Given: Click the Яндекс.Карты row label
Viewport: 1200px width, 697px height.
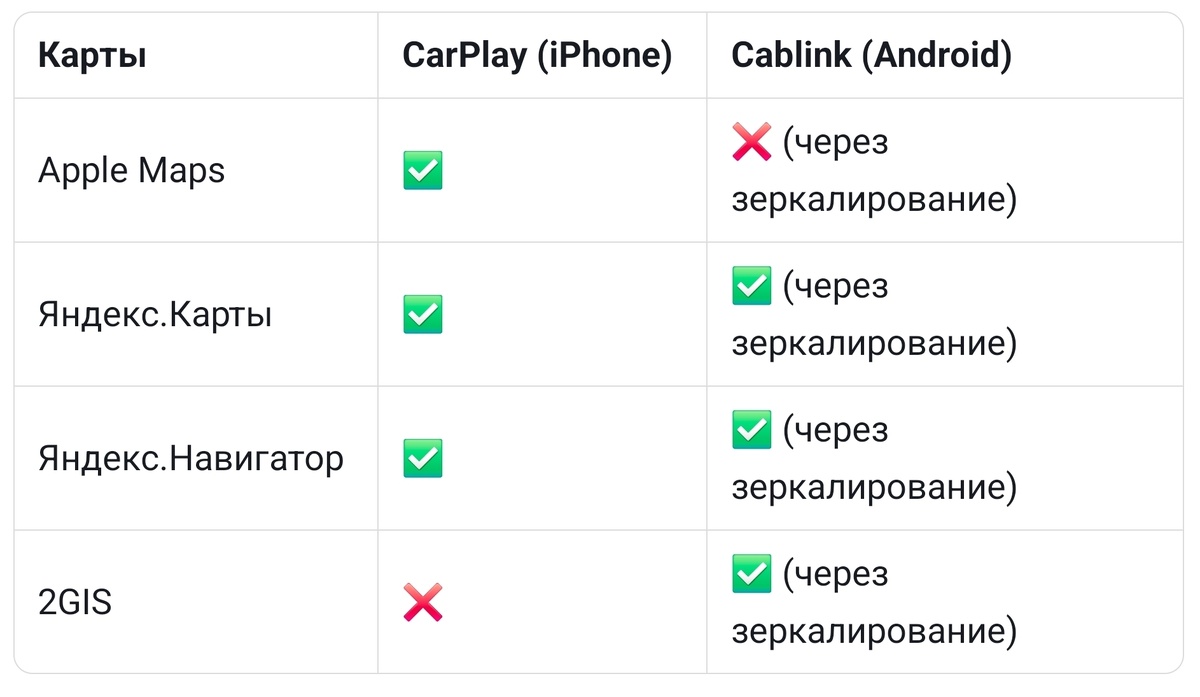Looking at the screenshot, I should 155,316.
